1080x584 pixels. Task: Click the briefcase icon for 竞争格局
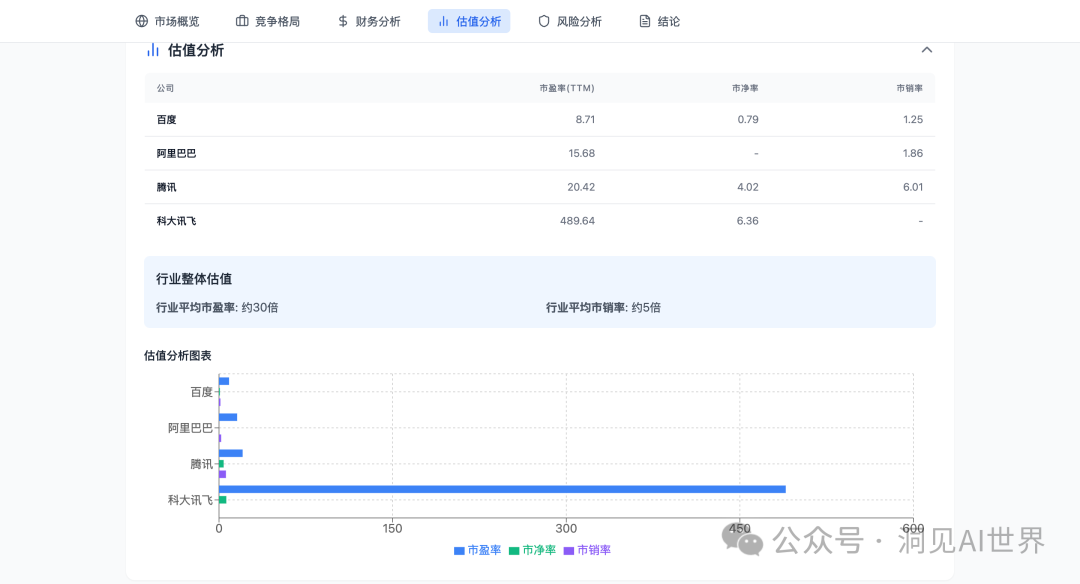(242, 21)
